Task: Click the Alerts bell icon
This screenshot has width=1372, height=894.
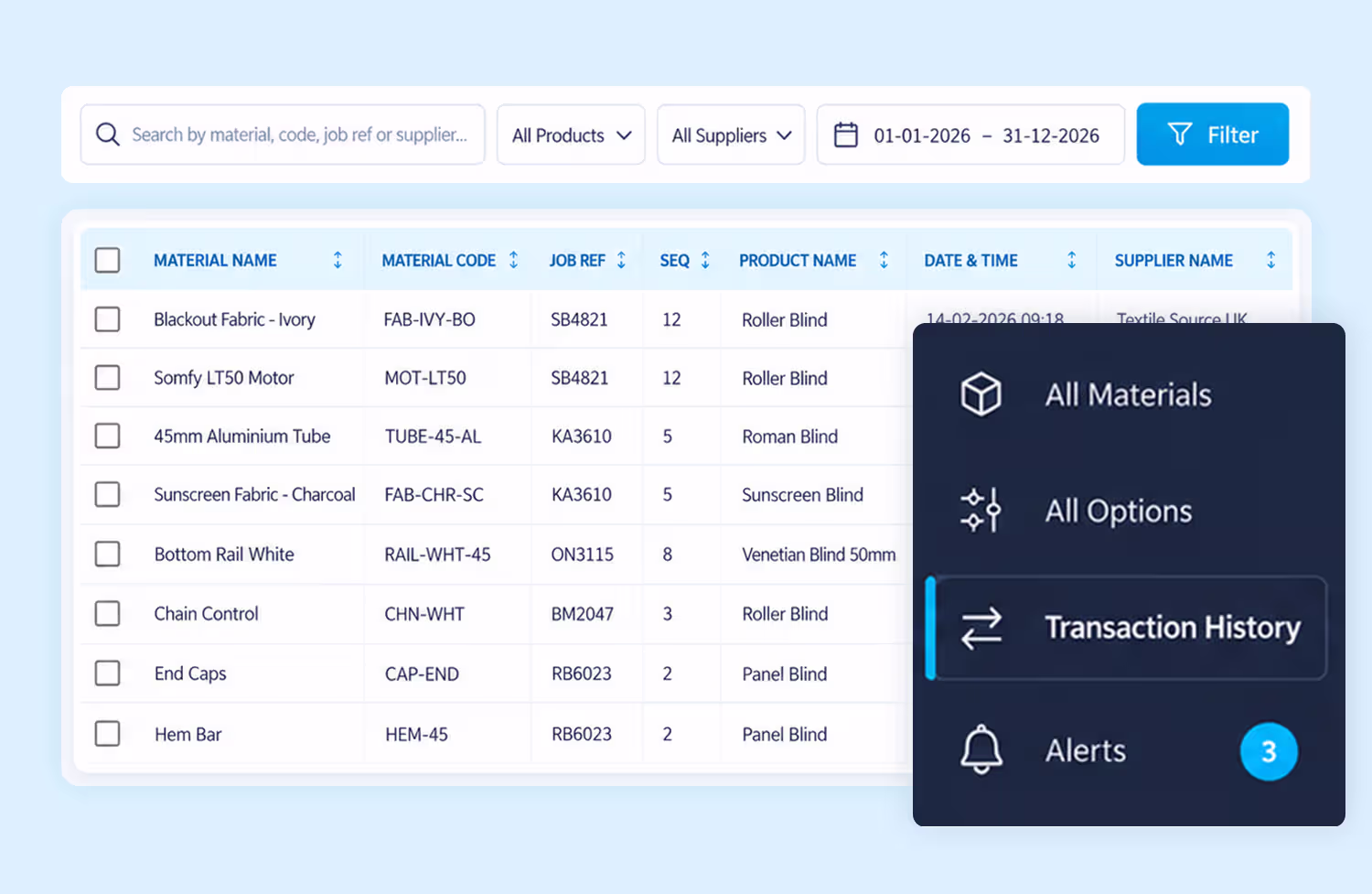Action: tap(981, 749)
